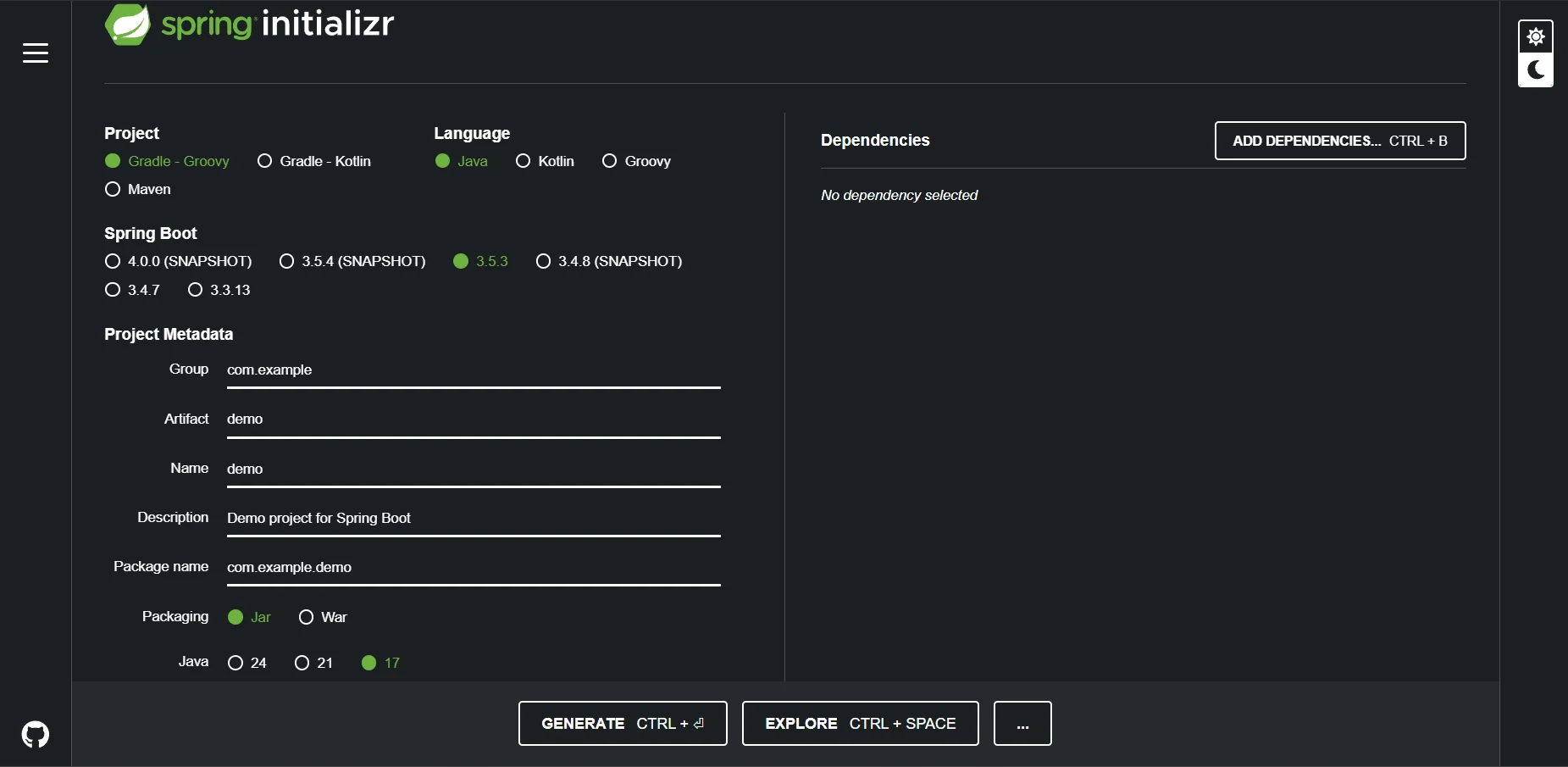Click Add Dependencies button

pyautogui.click(x=1340, y=141)
